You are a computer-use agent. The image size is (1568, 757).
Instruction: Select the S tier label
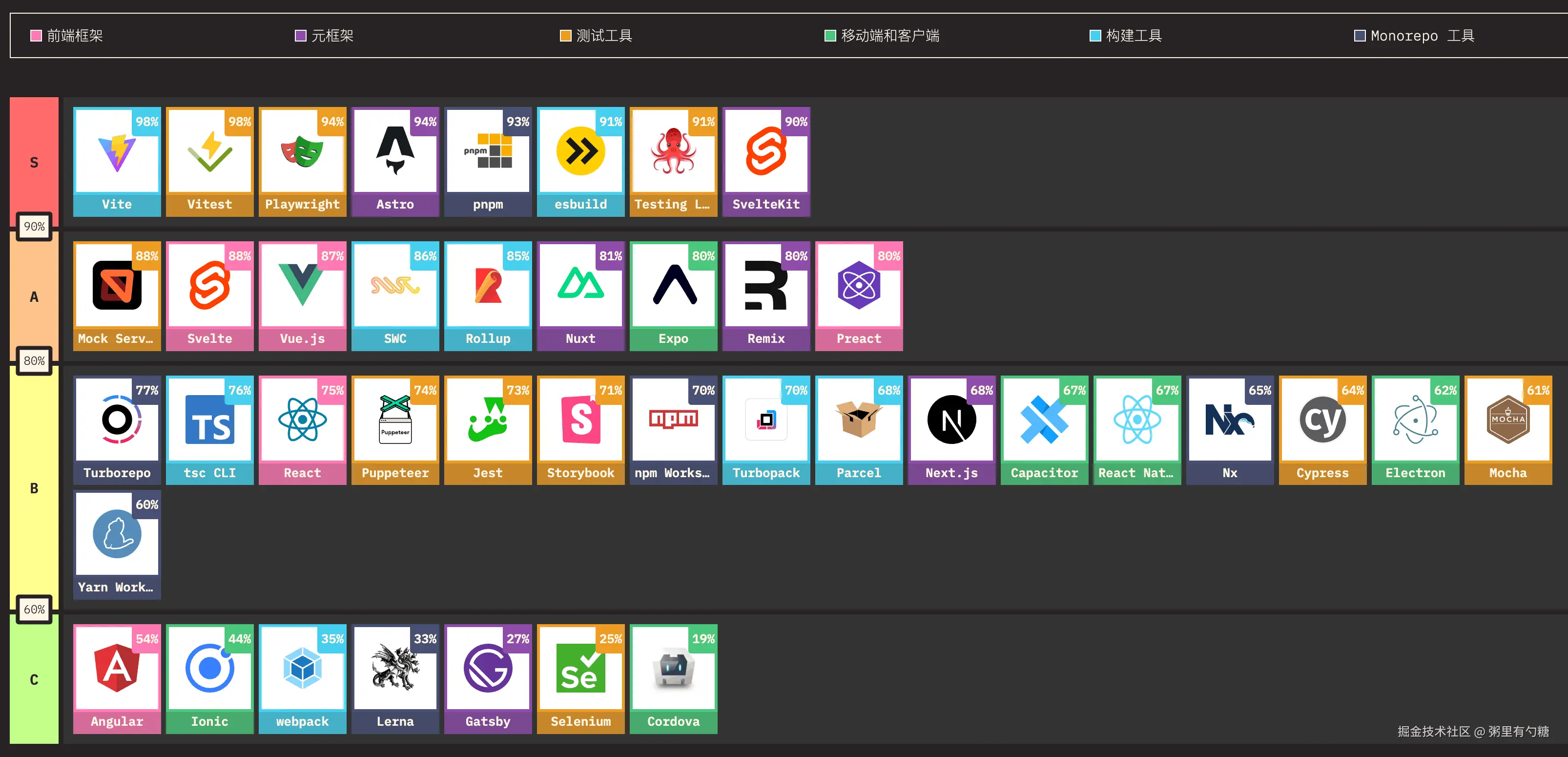coord(34,163)
